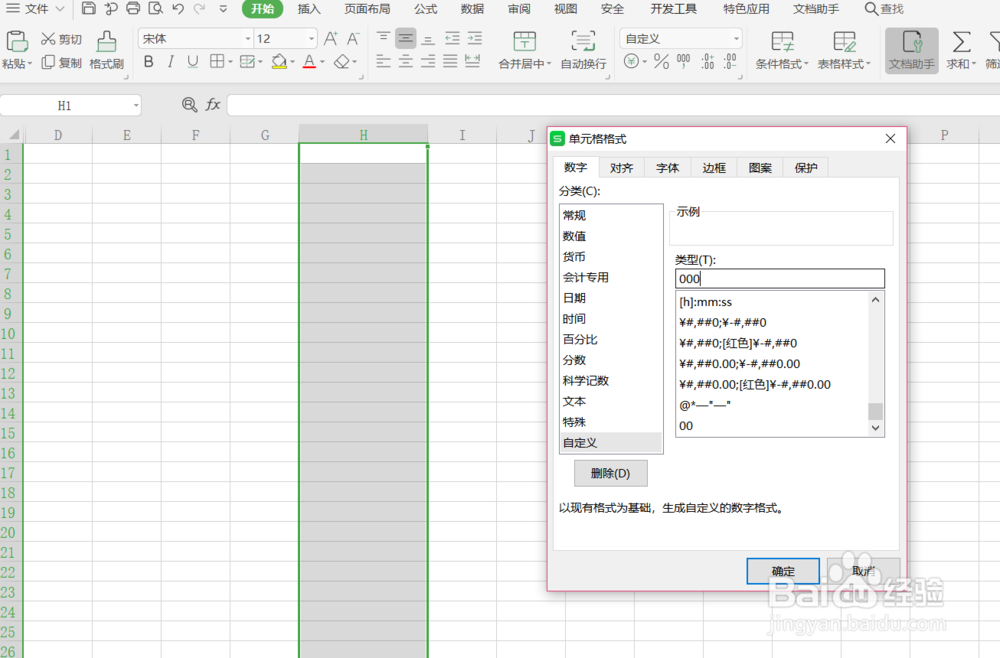1000x658 pixels.
Task: Click the 确定 confirm button
Action: [783, 571]
